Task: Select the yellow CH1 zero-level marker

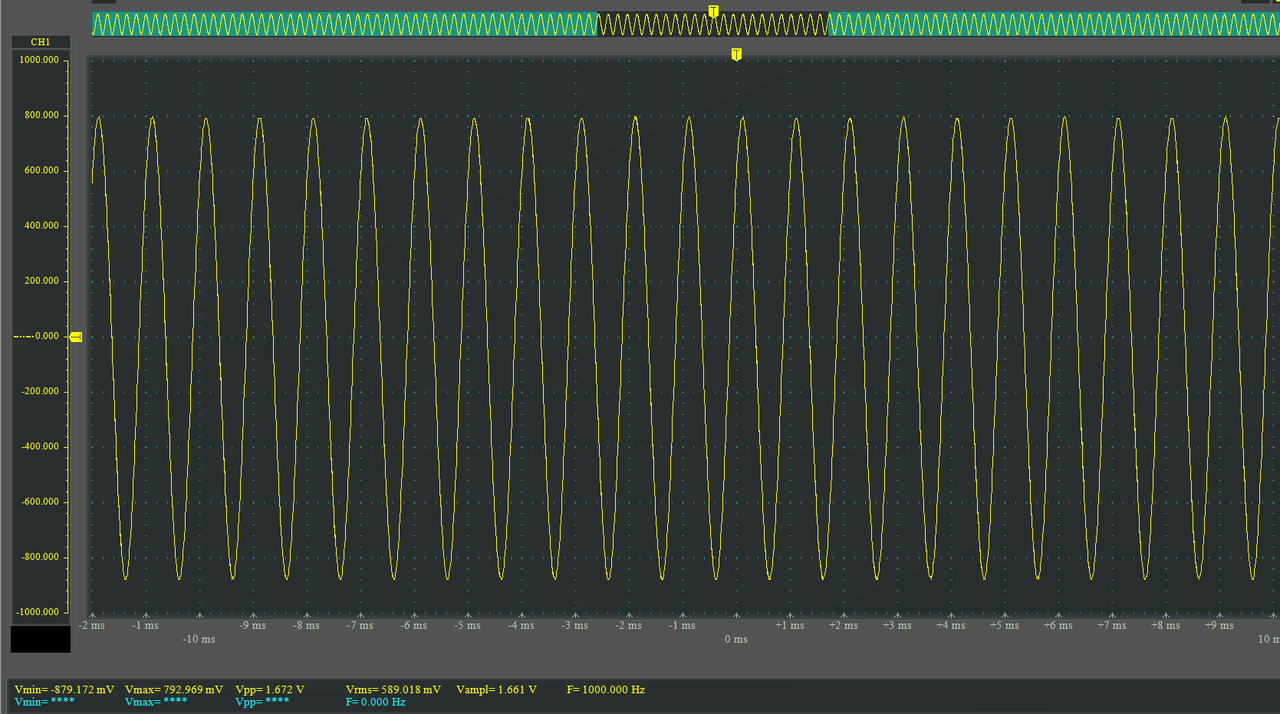Action: (x=76, y=337)
